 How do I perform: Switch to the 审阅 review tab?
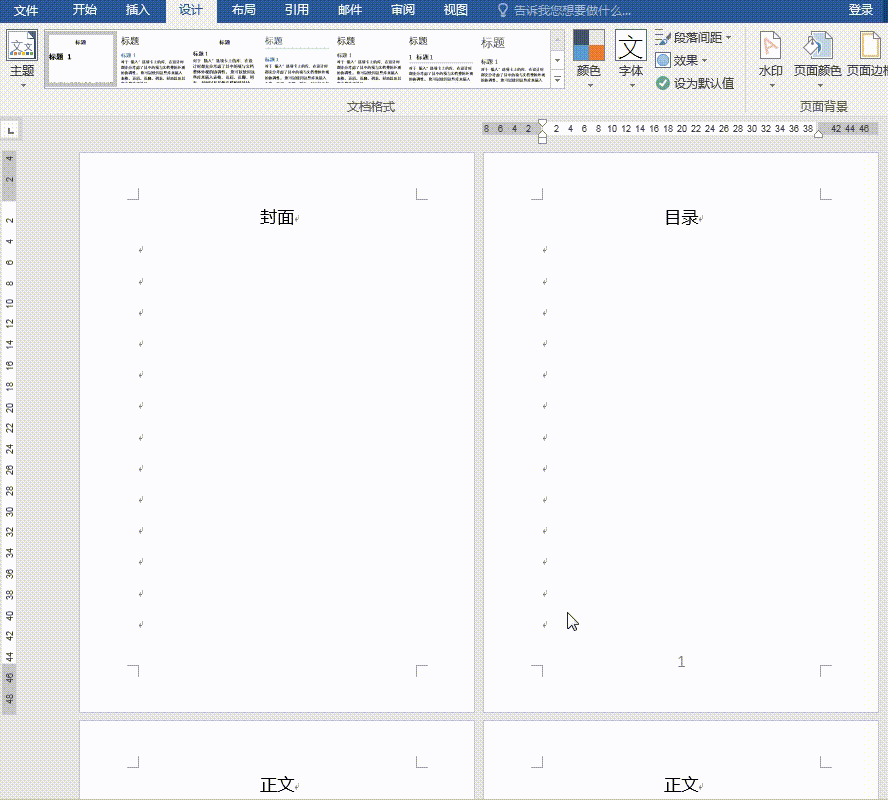tap(403, 10)
